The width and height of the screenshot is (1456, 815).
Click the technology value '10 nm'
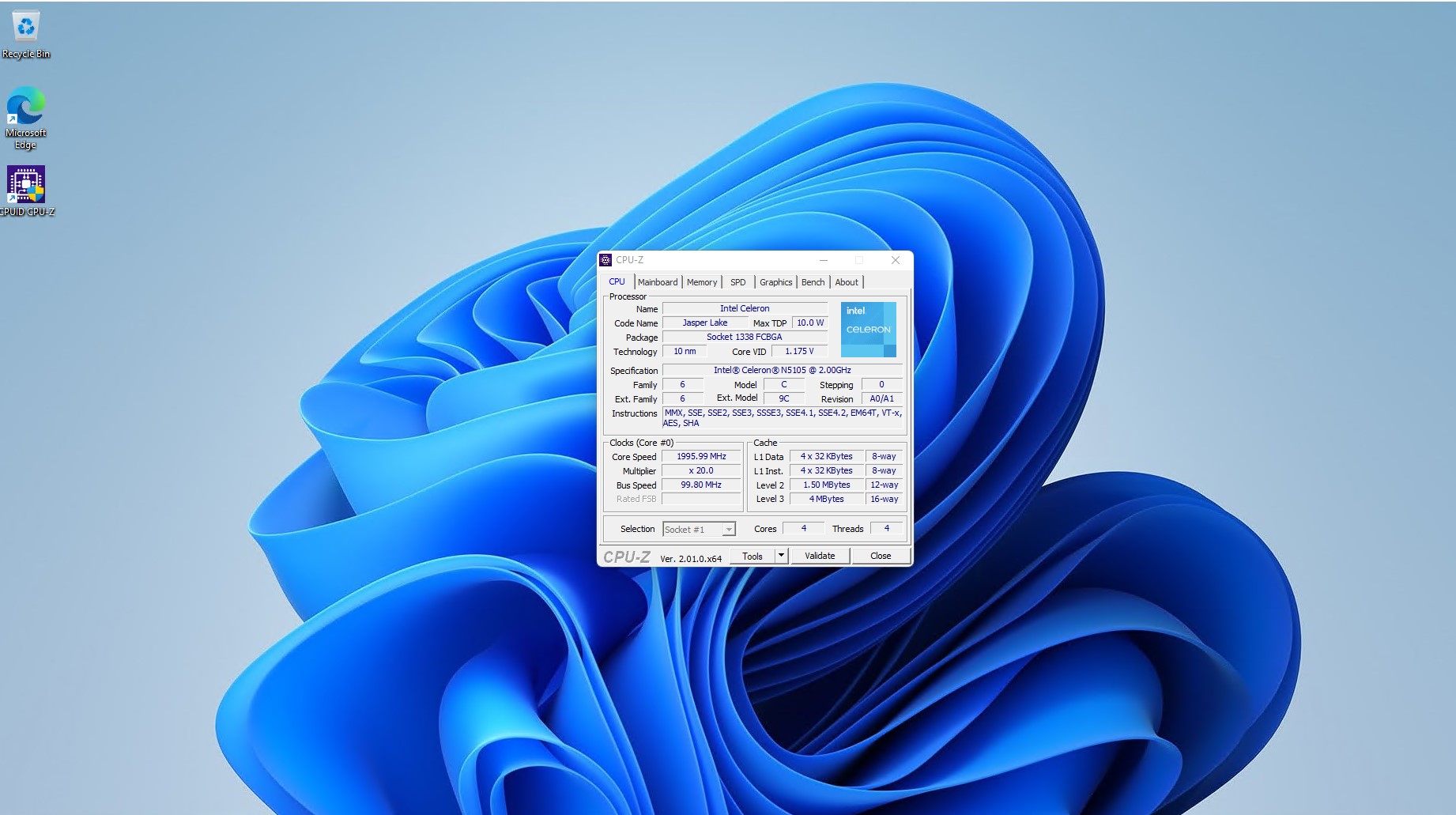tap(685, 351)
